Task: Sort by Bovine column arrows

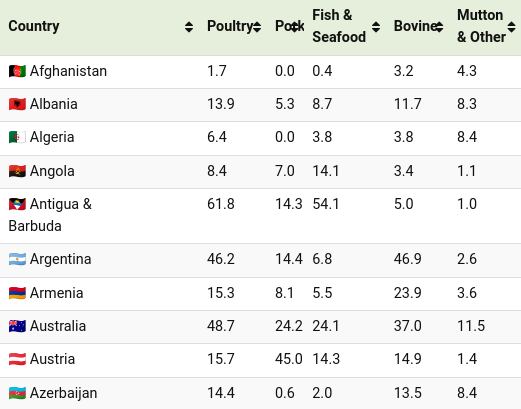Action: (439, 27)
